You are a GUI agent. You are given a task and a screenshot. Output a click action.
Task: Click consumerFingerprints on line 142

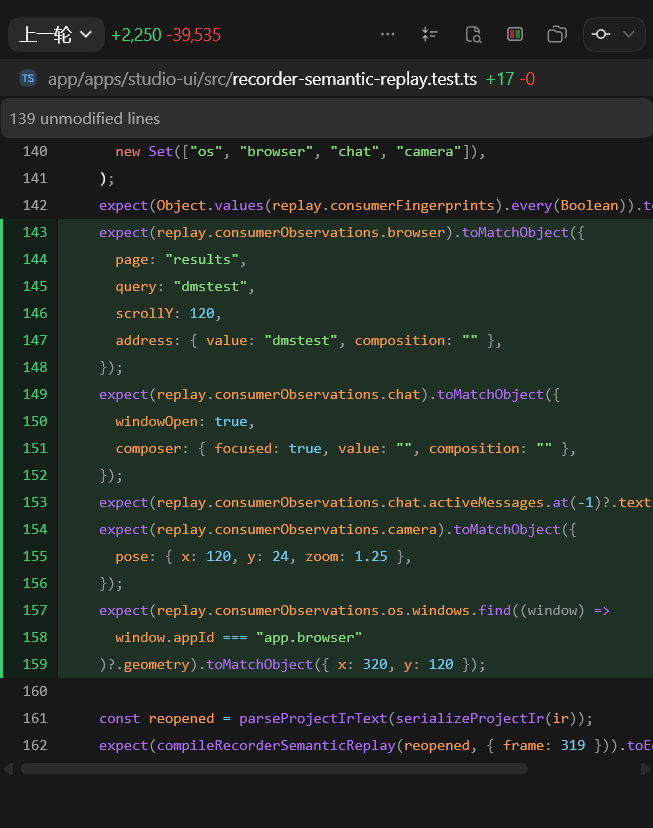tap(412, 205)
